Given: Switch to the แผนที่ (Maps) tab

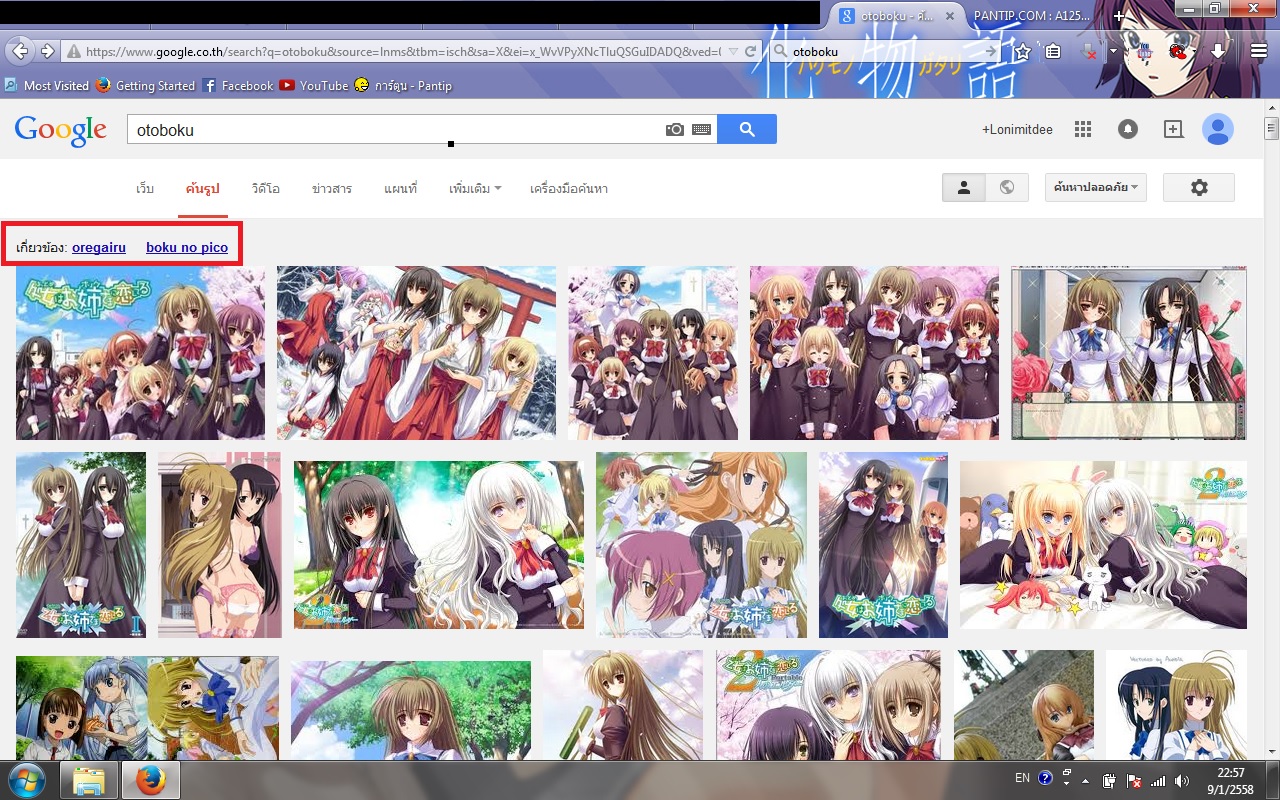Looking at the screenshot, I should pos(400,188).
